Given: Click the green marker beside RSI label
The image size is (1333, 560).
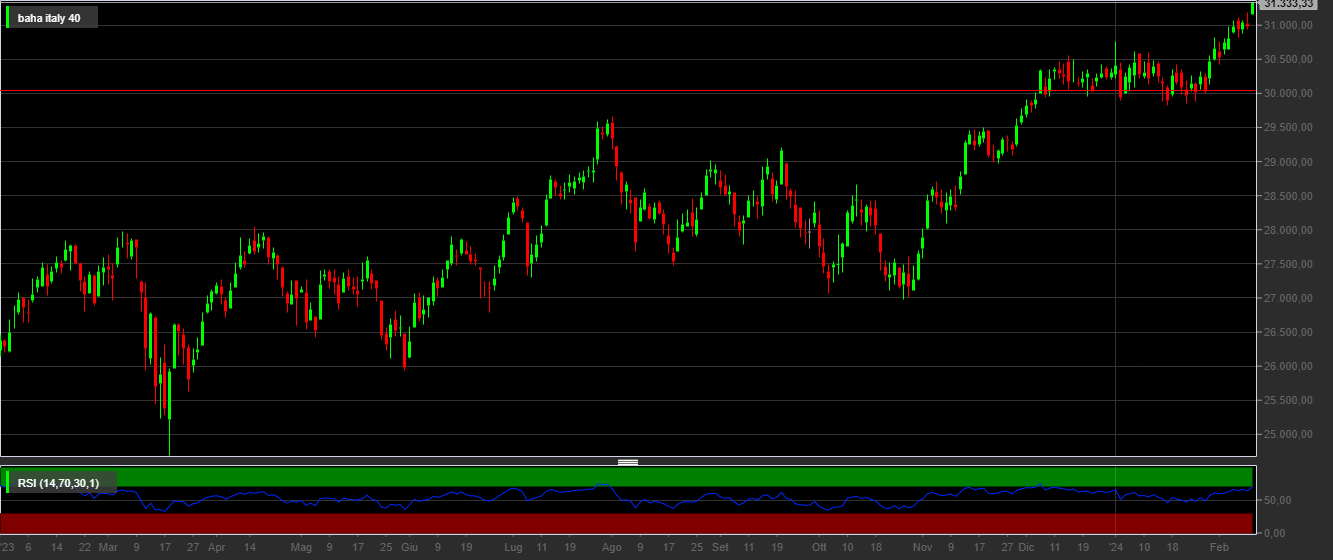Looking at the screenshot, I should pyautogui.click(x=8, y=484).
